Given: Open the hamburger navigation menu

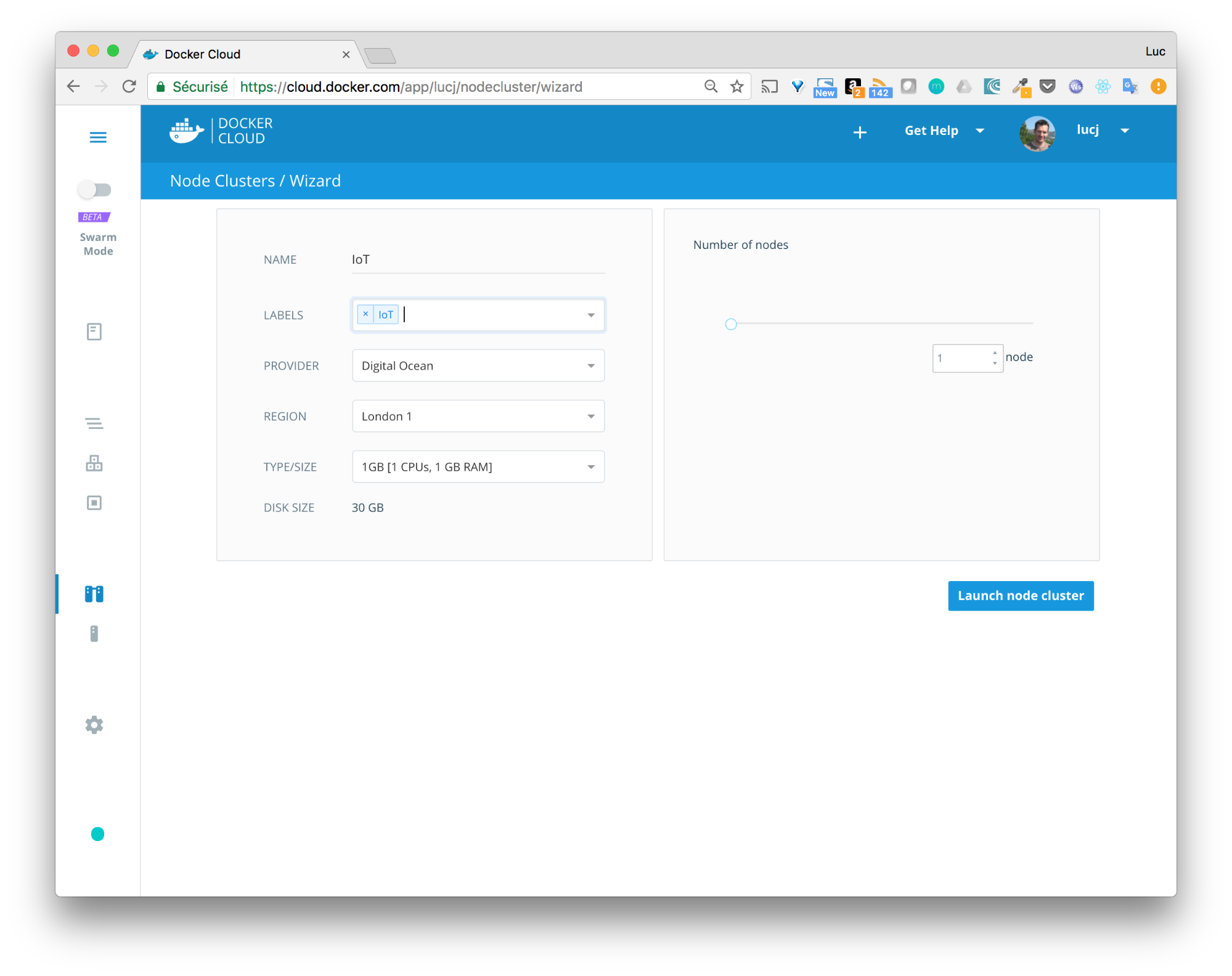Looking at the screenshot, I should tap(98, 137).
